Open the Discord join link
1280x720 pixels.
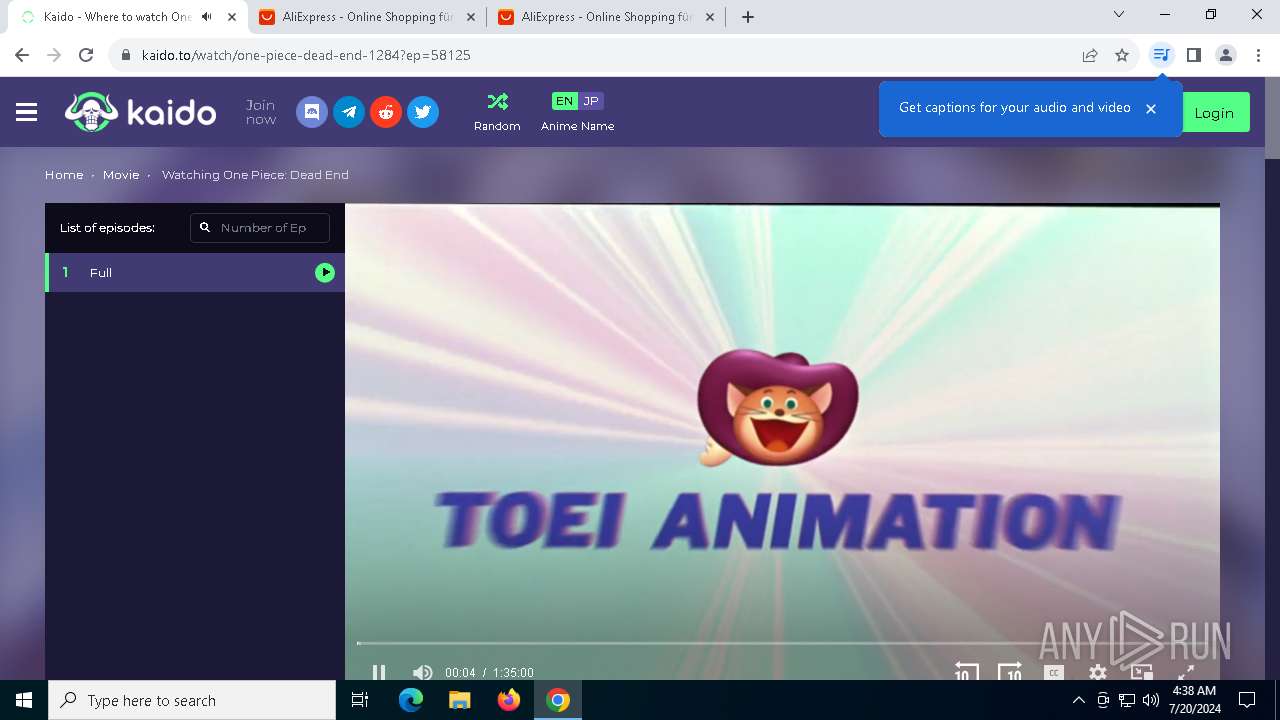point(312,112)
